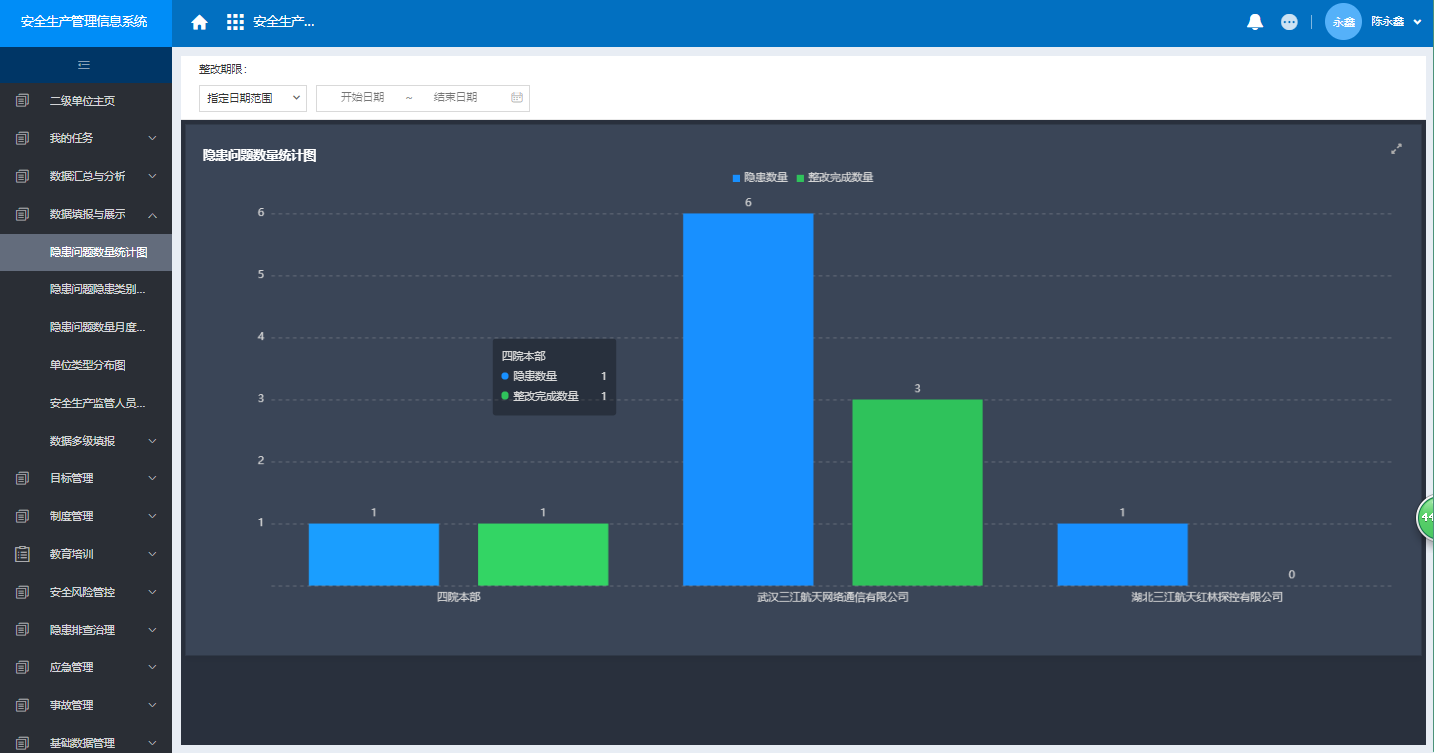The width and height of the screenshot is (1434, 753).
Task: Collapse the 数据填报与展示 chevron
Action: pyautogui.click(x=152, y=214)
